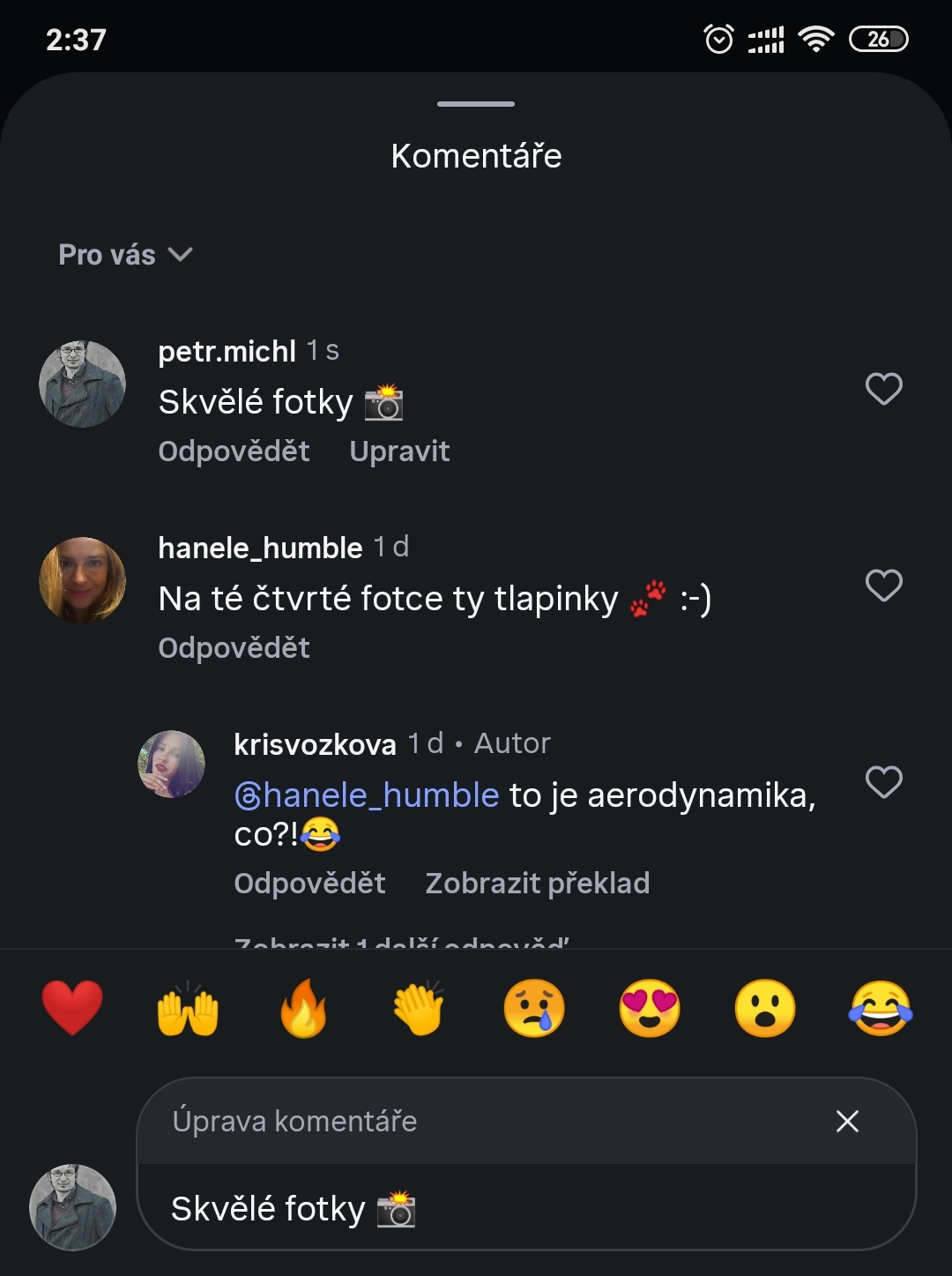Like hanele_humble's tlapinky comment

click(883, 586)
